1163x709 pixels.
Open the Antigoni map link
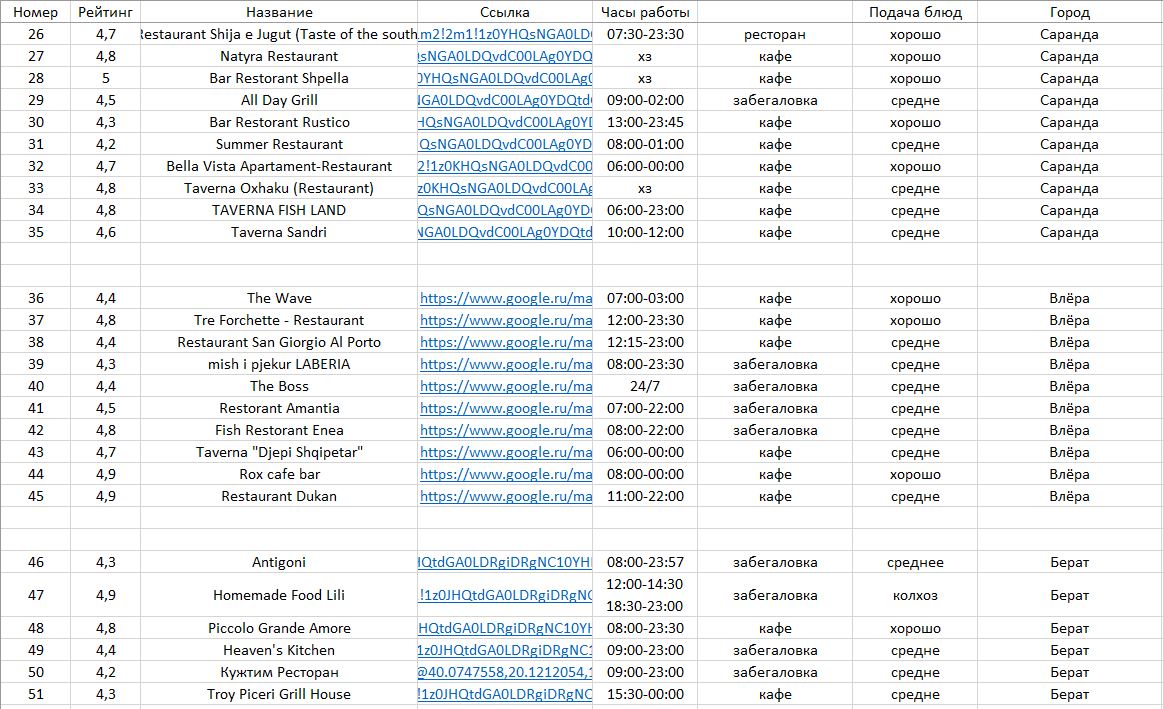point(505,562)
